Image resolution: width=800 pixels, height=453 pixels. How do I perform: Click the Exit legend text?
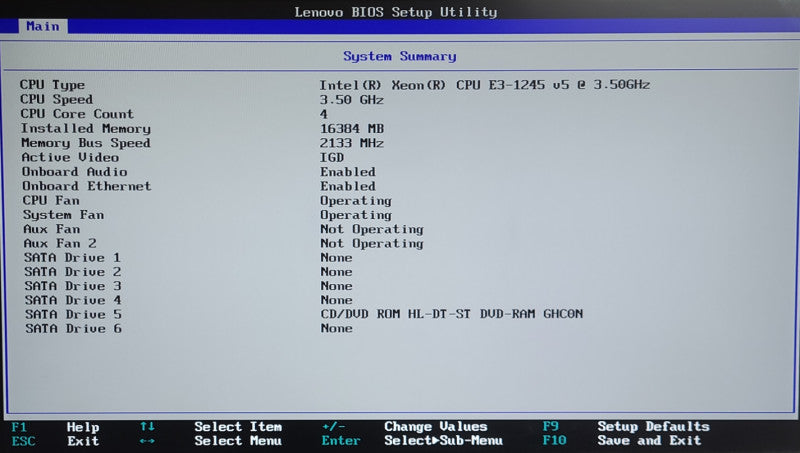click(x=83, y=441)
